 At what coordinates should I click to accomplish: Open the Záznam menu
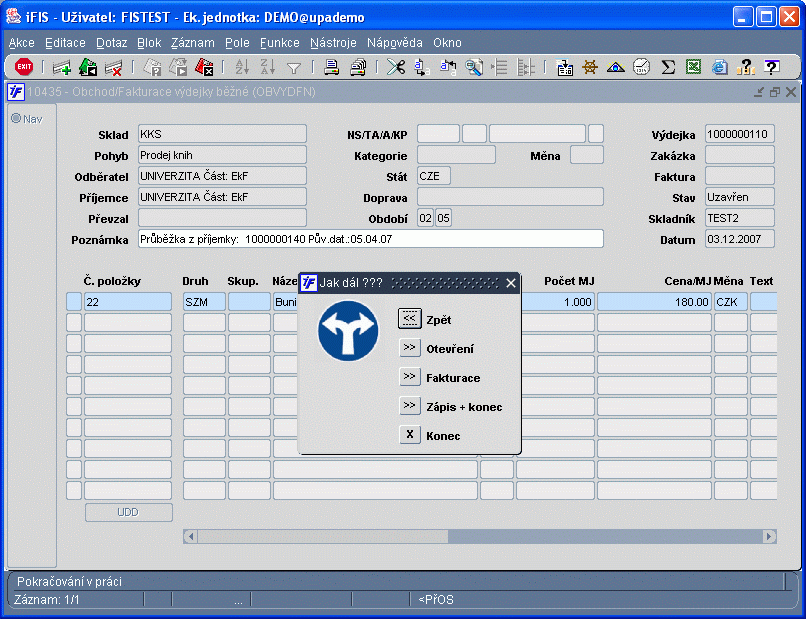tap(192, 43)
